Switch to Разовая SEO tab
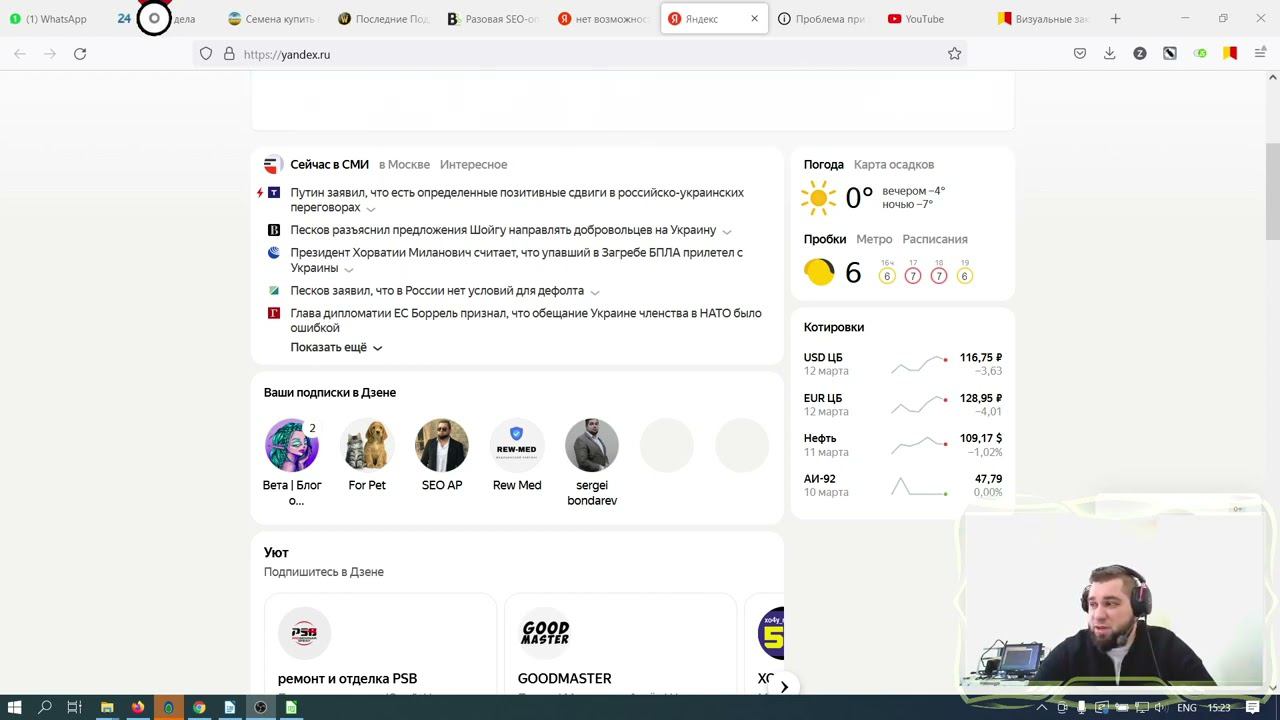The width and height of the screenshot is (1280, 720). (494, 18)
